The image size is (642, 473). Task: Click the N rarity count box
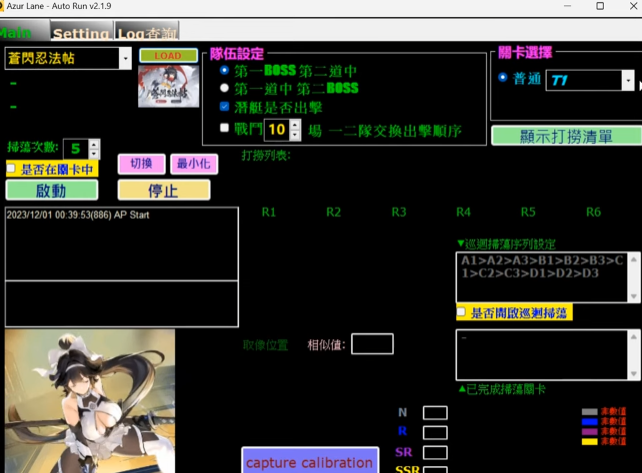(435, 413)
